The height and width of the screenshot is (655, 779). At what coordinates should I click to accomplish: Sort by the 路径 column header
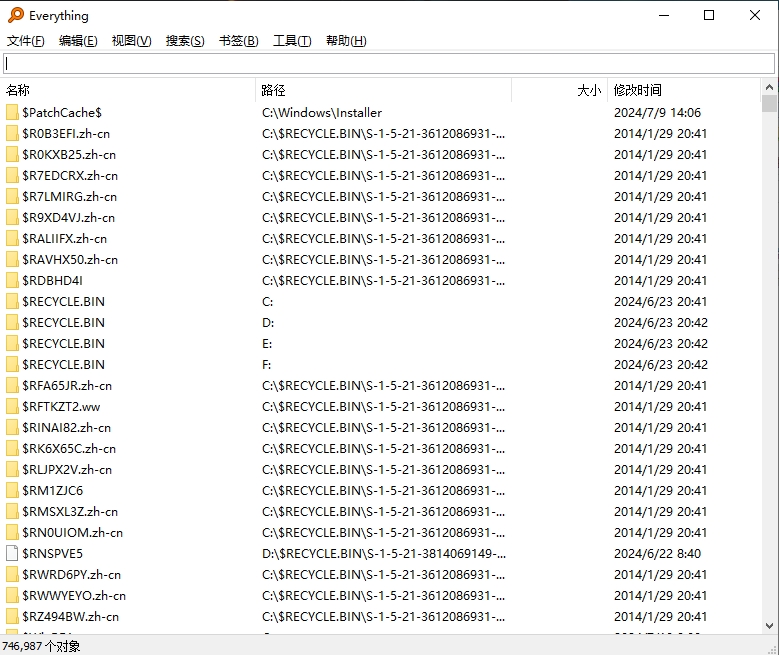(384, 90)
